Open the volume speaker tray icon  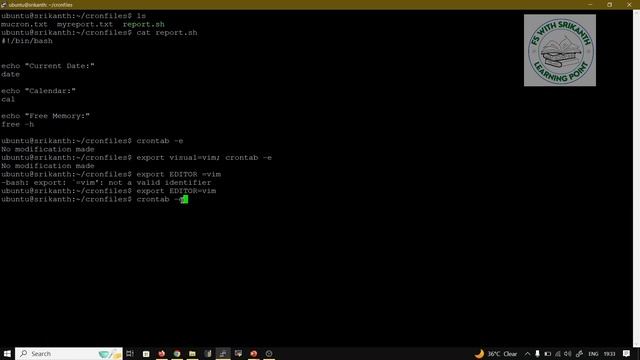tap(567, 354)
